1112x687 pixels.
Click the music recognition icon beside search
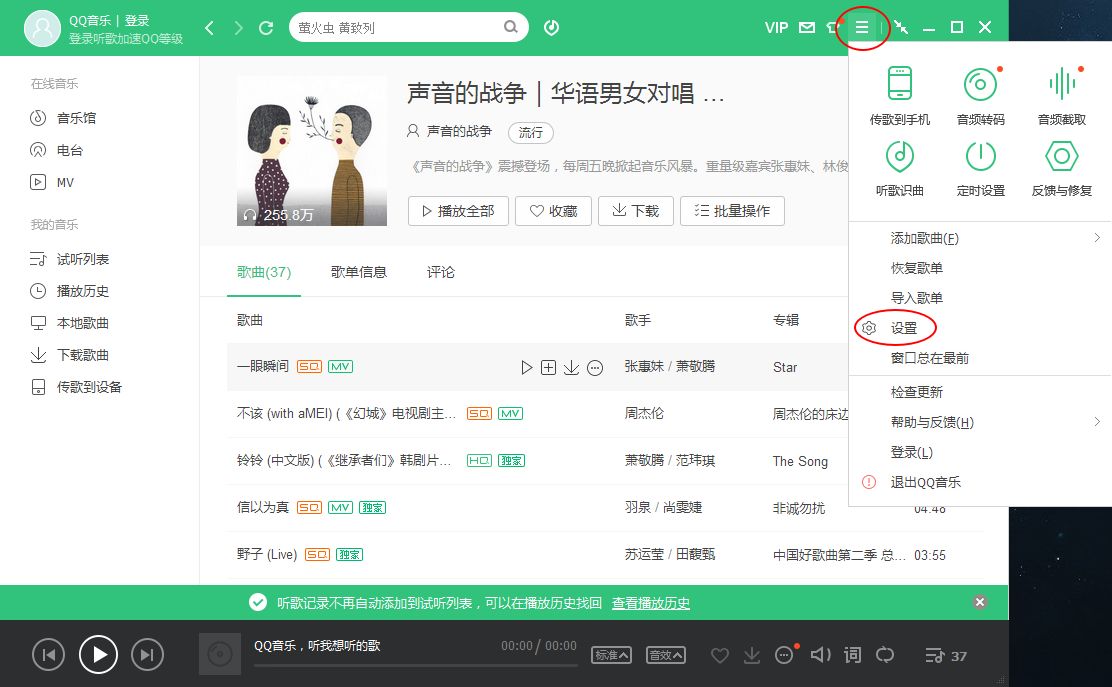click(551, 28)
